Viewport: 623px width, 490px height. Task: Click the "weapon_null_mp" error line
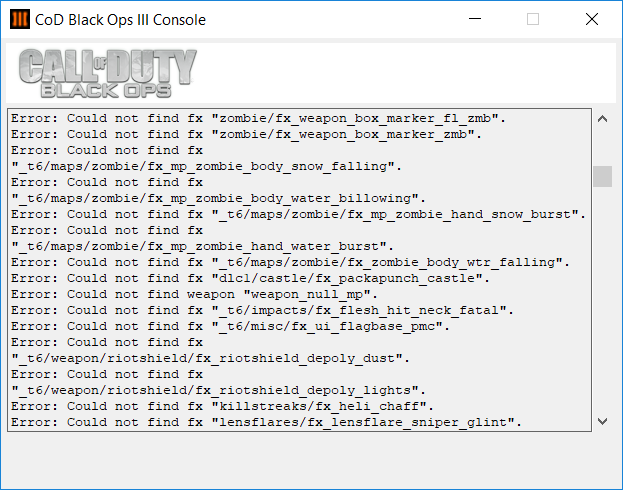pyautogui.click(x=195, y=294)
